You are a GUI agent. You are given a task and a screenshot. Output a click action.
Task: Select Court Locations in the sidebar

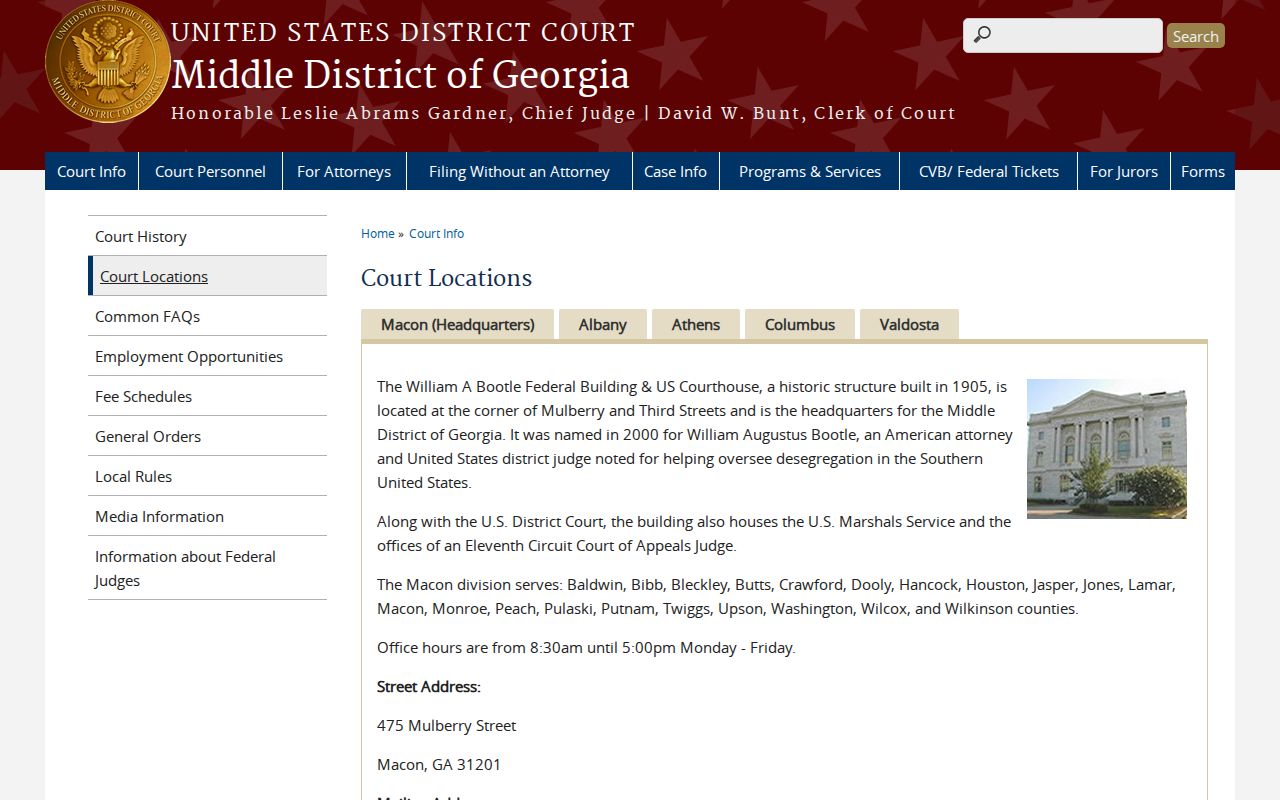(x=207, y=276)
